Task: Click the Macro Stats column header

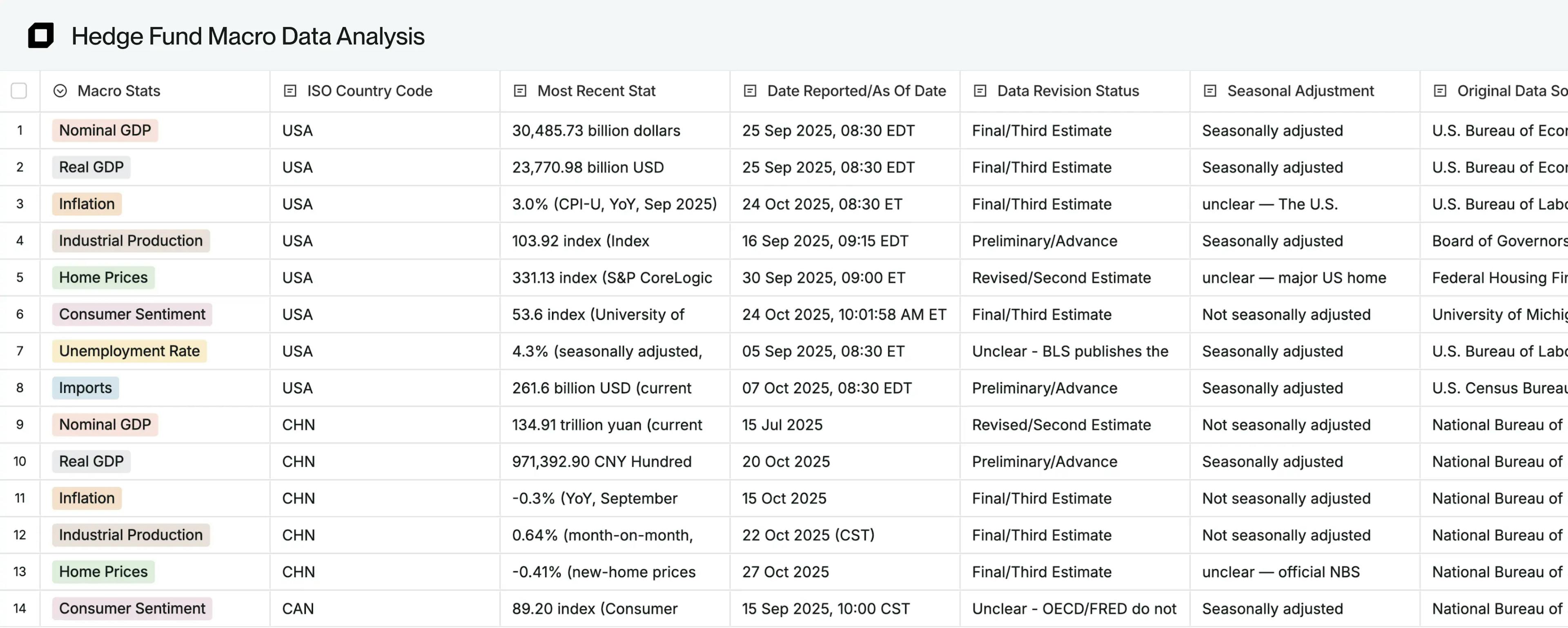Action: click(x=119, y=91)
